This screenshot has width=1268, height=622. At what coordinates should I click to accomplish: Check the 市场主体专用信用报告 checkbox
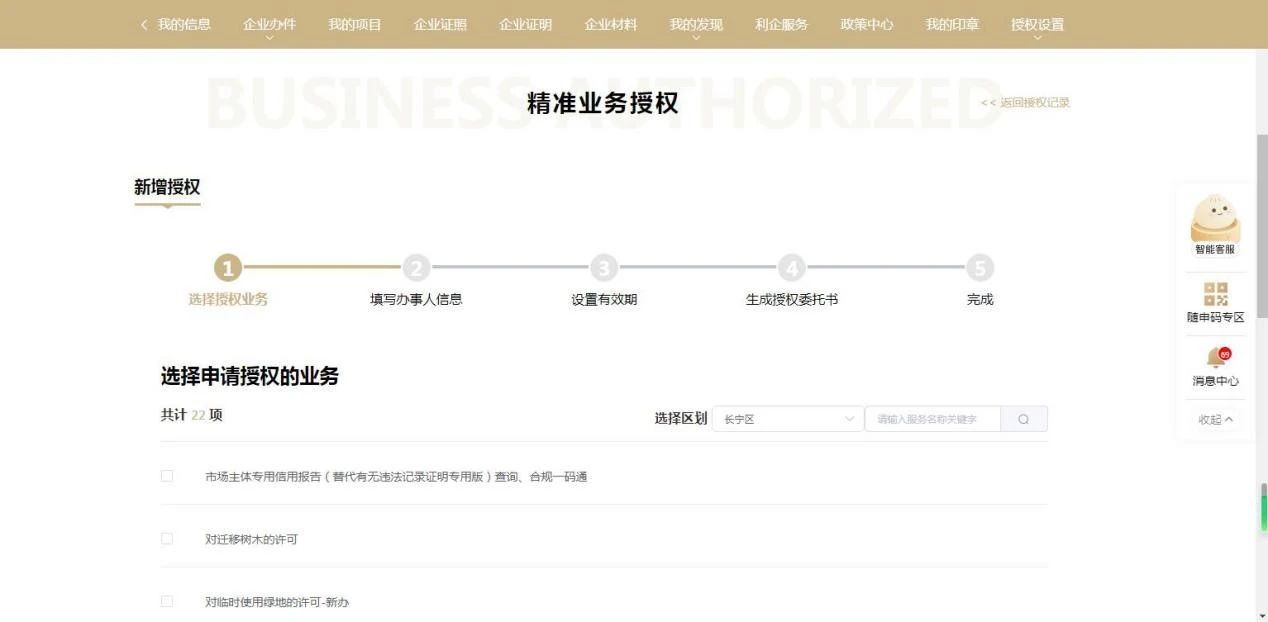[x=167, y=476]
